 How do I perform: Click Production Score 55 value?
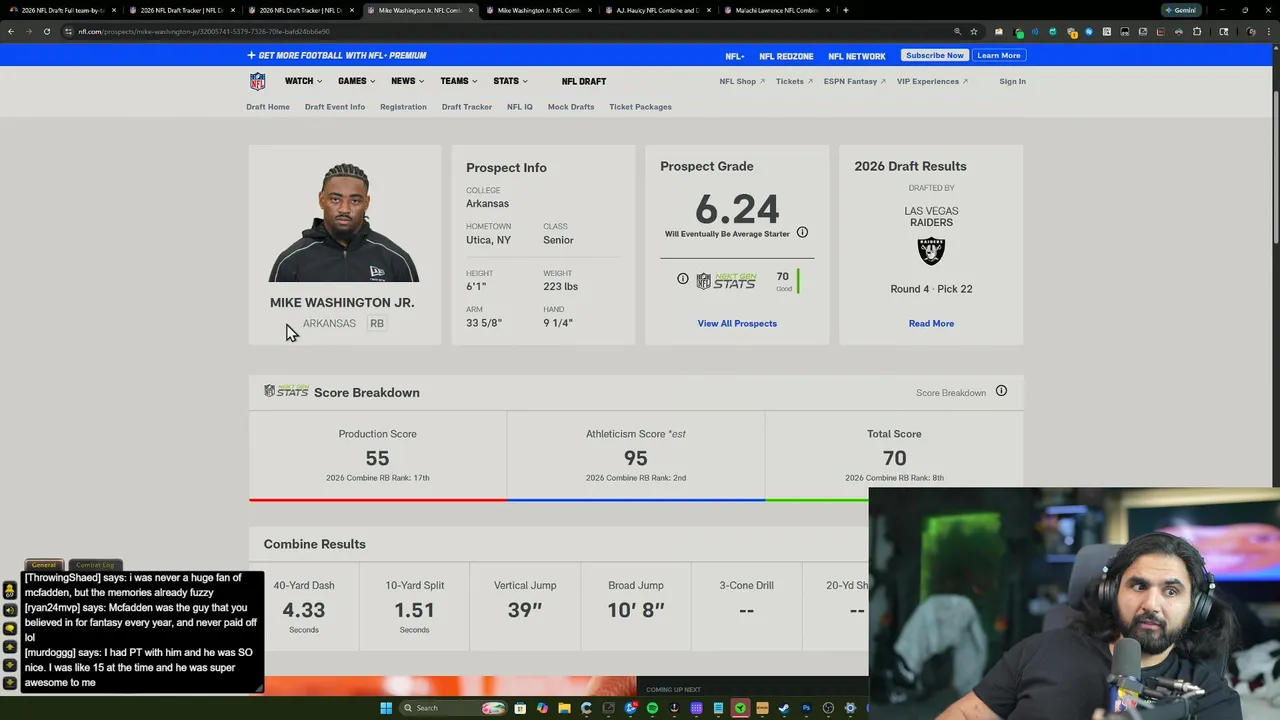pyautogui.click(x=377, y=458)
